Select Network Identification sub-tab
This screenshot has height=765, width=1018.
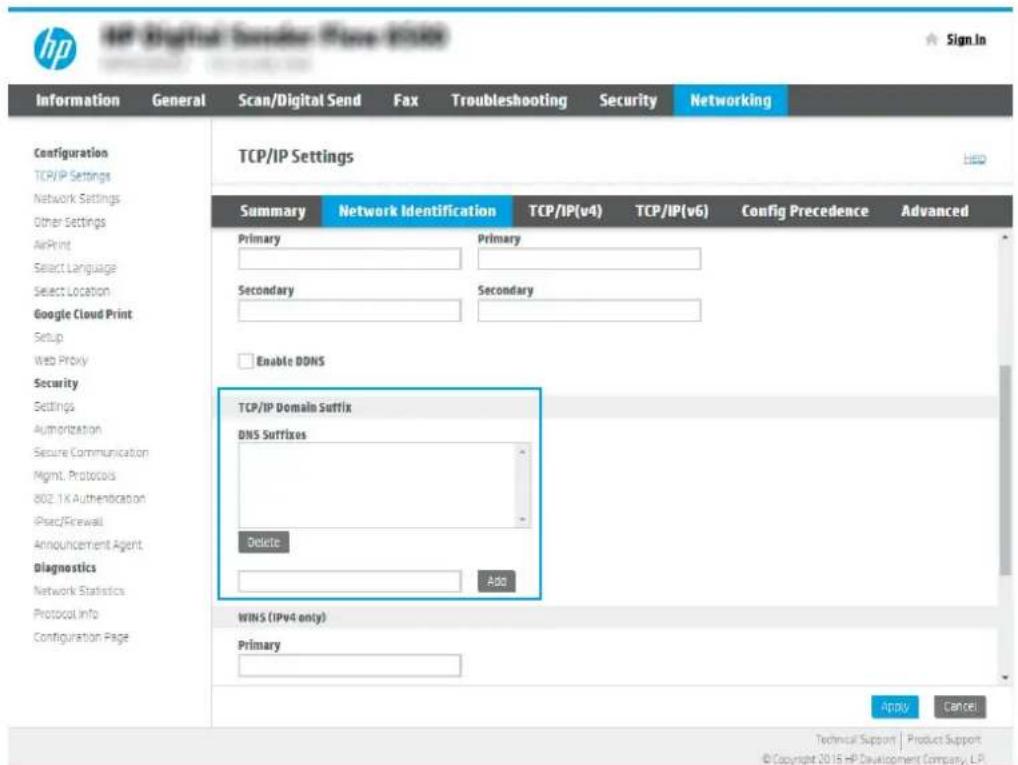[x=417, y=211]
